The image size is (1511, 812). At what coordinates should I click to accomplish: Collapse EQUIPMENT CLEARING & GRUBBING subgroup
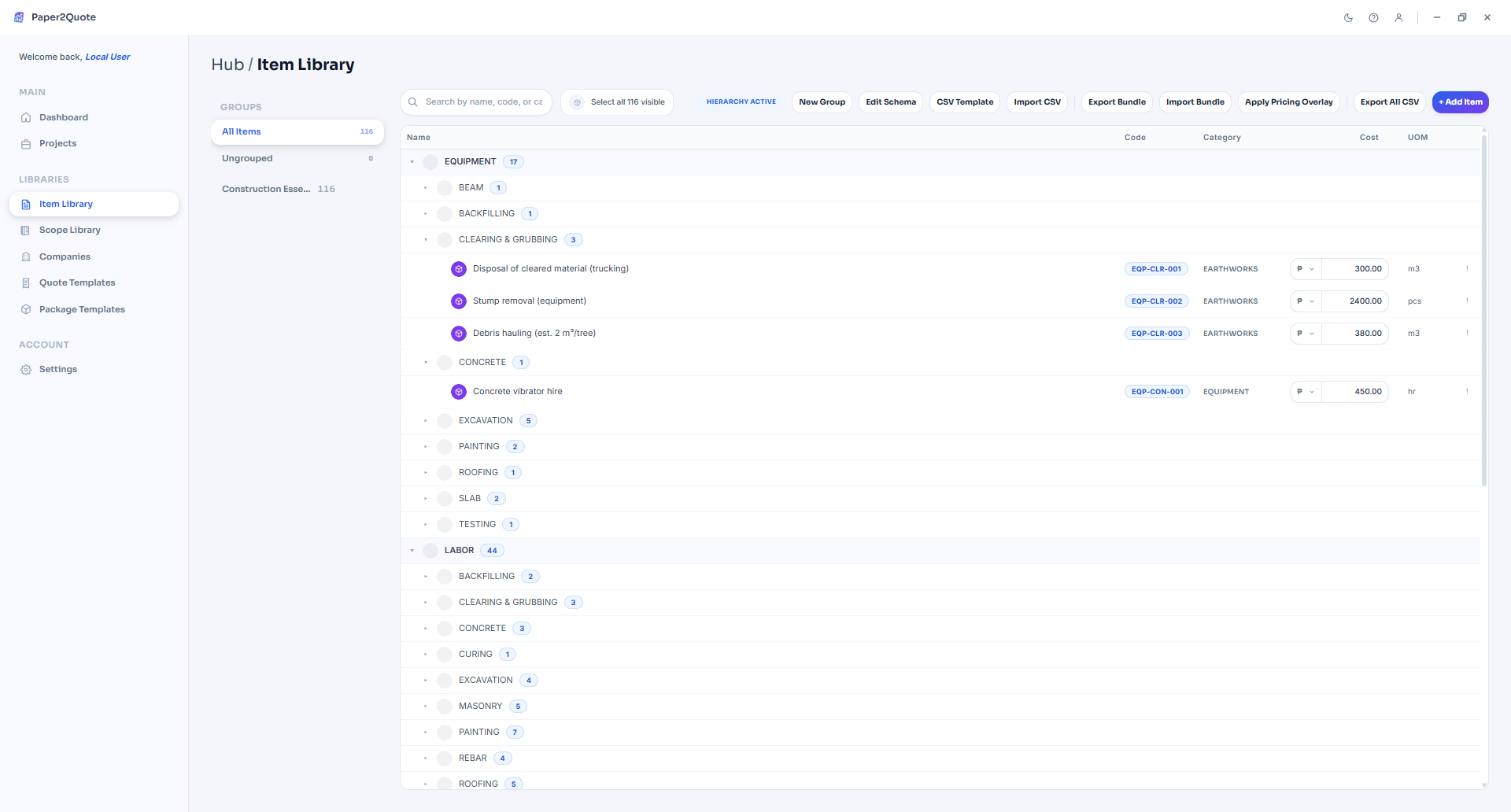pos(426,240)
